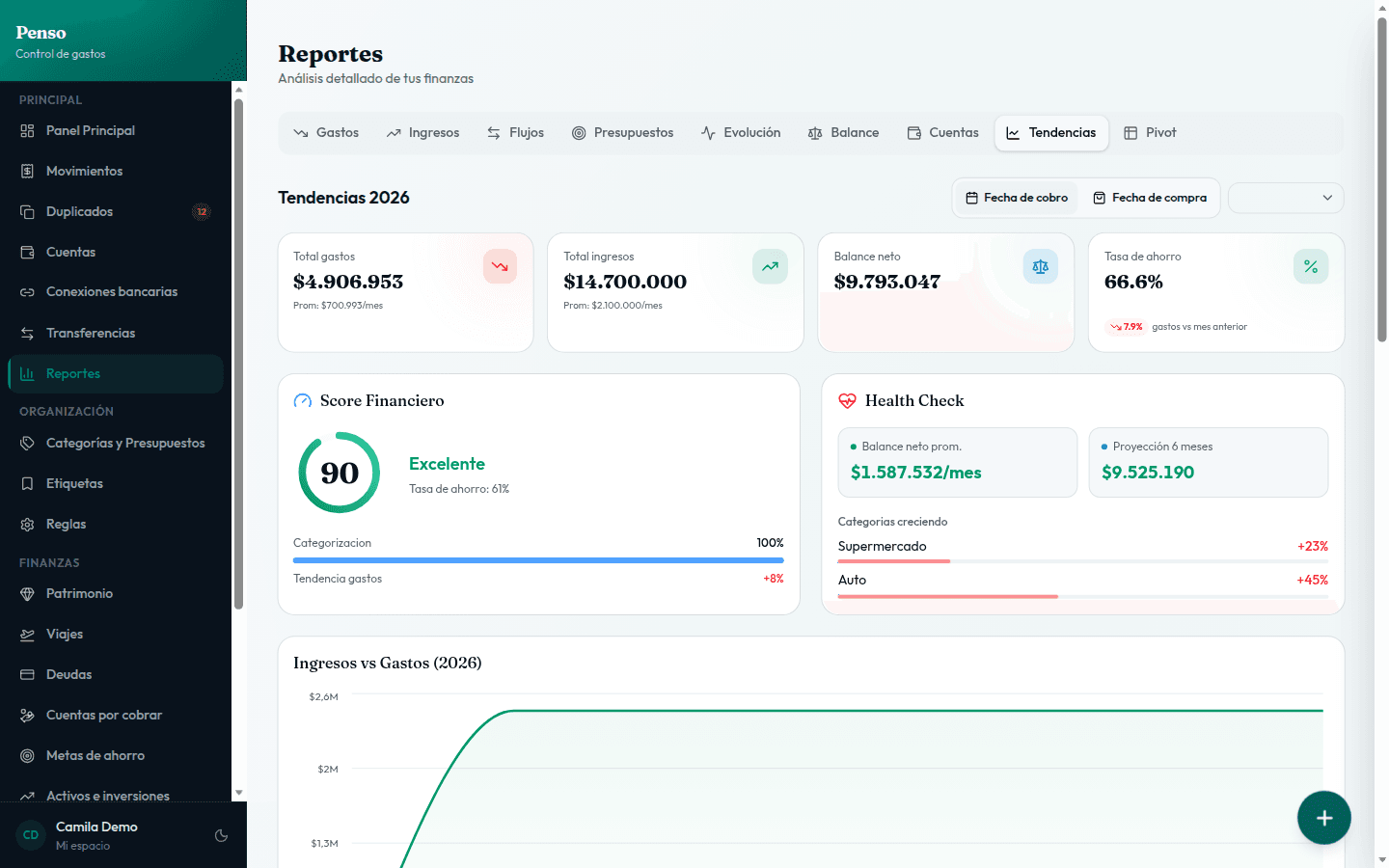
Task: Click the Cuentas wallet icon in sidebar
Action: point(27,252)
